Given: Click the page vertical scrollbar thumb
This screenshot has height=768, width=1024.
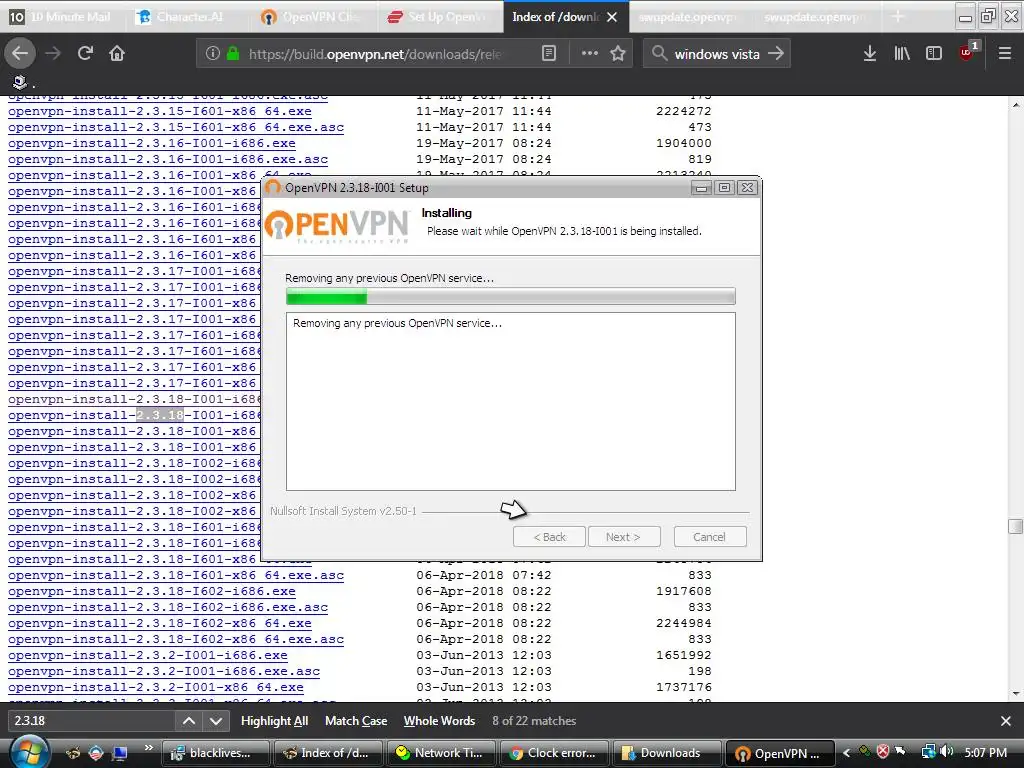Looking at the screenshot, I should click(x=1015, y=526).
